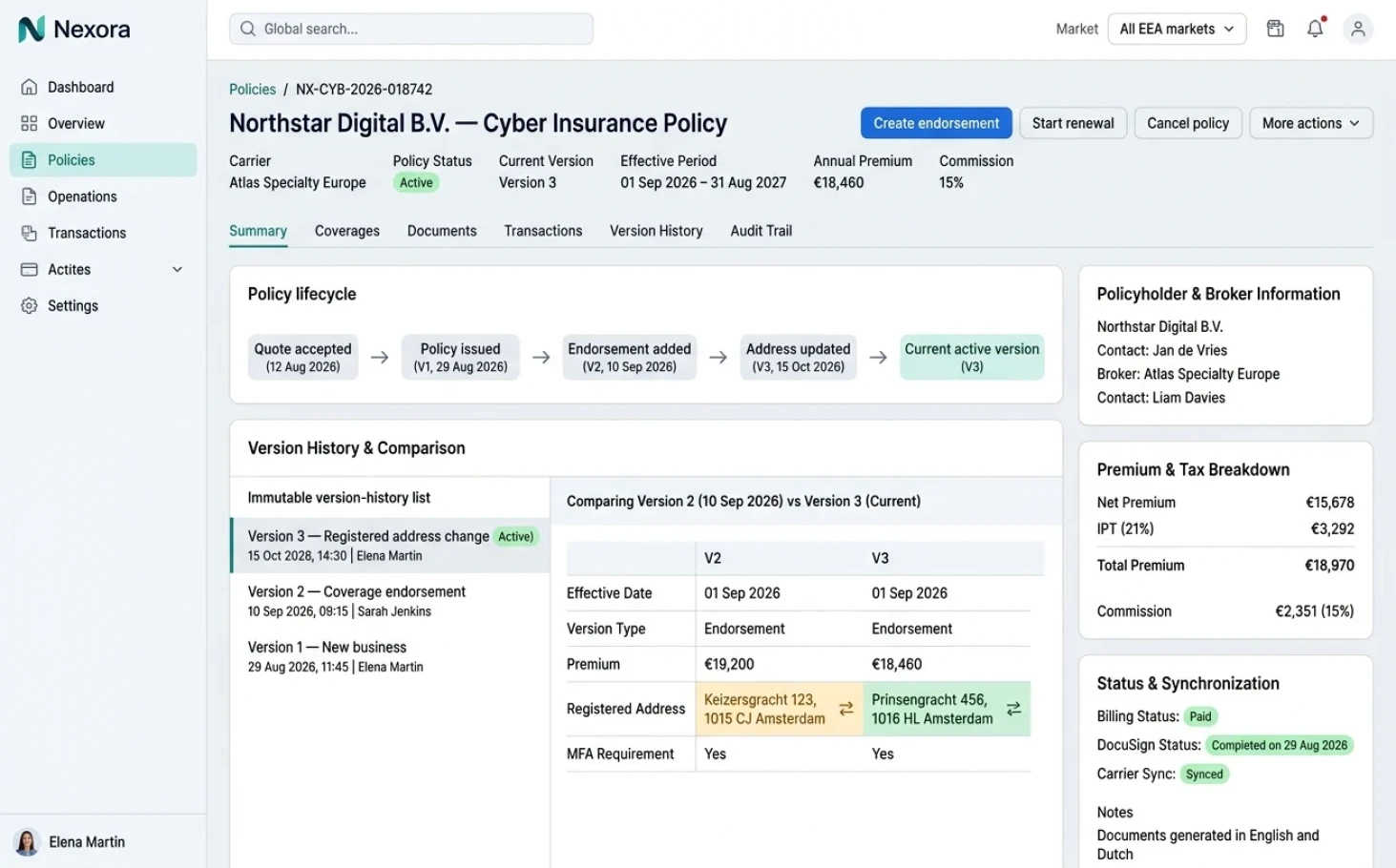Select the Overview grid icon

click(x=30, y=123)
